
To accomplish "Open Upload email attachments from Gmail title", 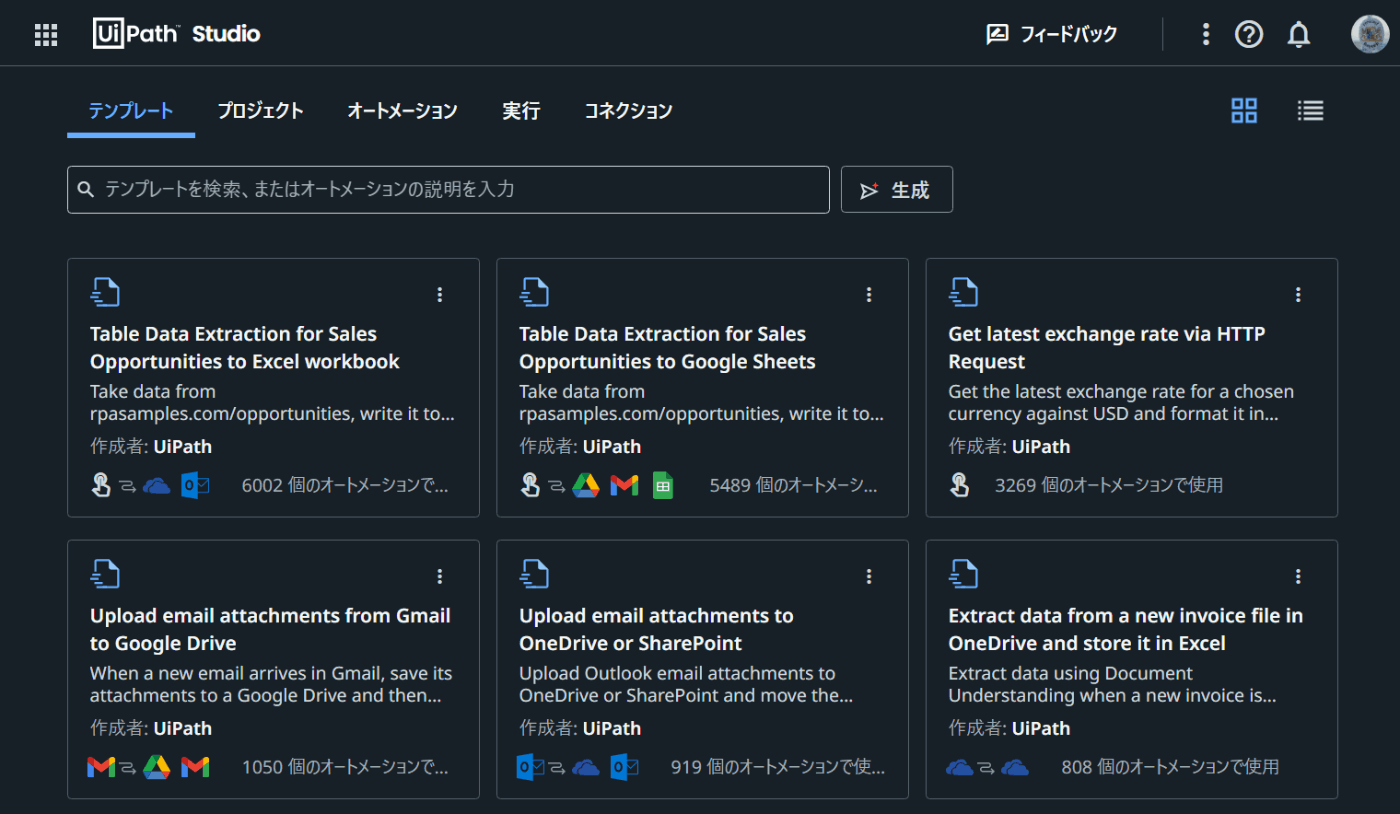I will pyautogui.click(x=270, y=630).
